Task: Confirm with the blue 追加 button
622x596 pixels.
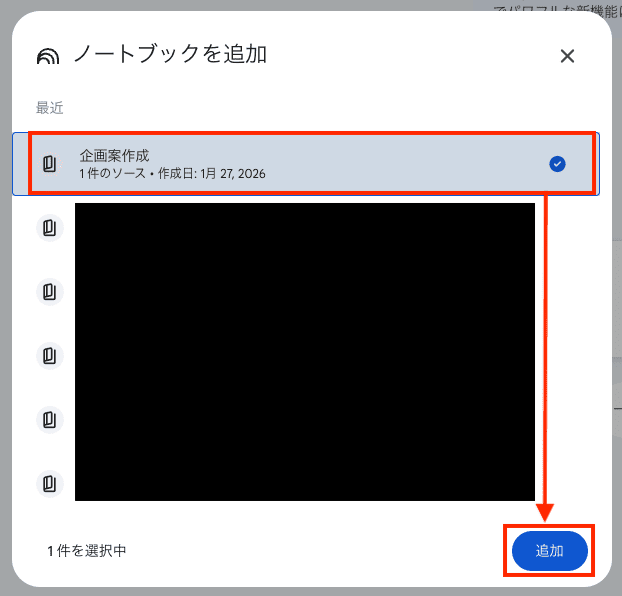Action: [x=549, y=551]
